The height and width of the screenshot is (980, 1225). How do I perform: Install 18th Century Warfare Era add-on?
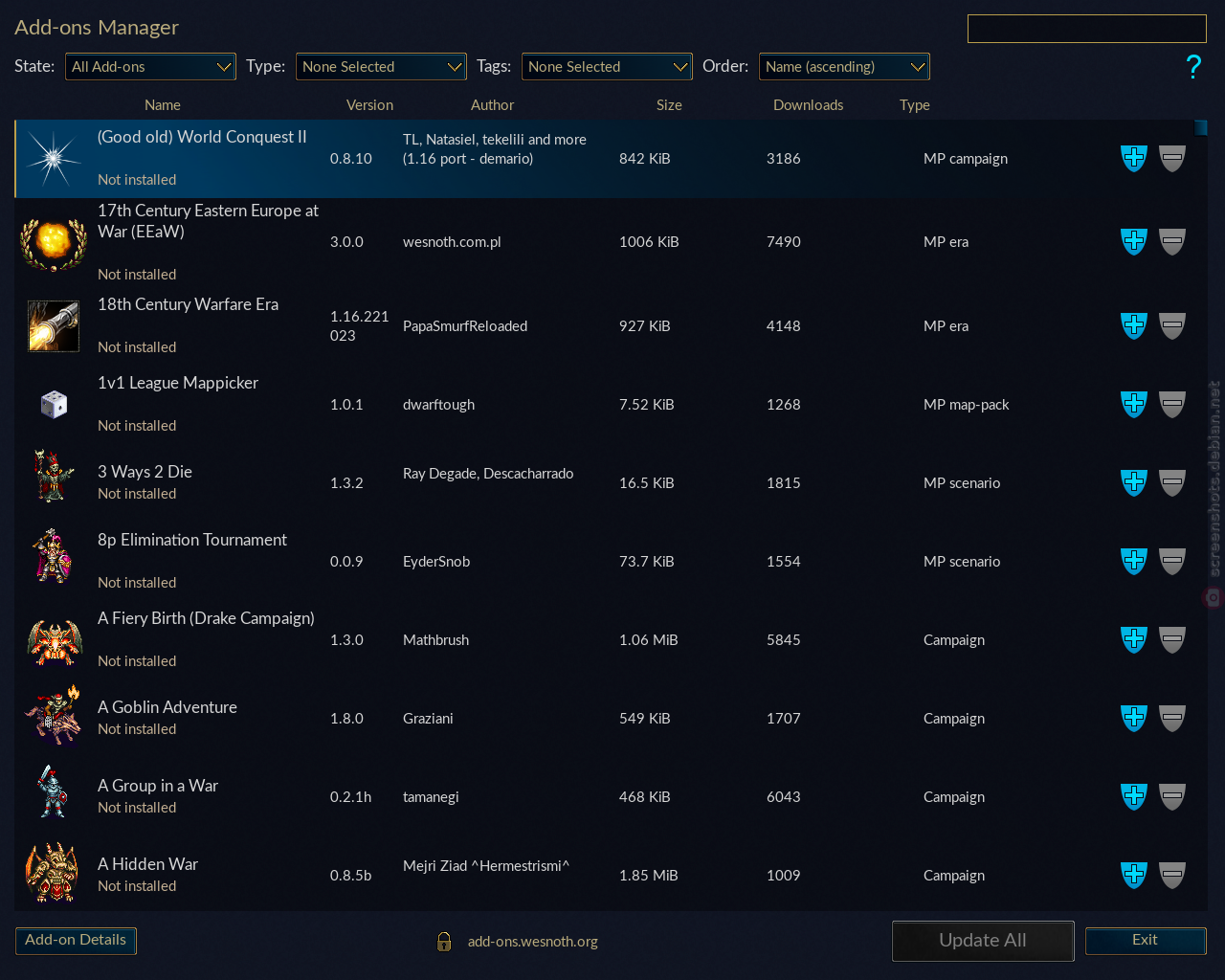click(x=1134, y=326)
